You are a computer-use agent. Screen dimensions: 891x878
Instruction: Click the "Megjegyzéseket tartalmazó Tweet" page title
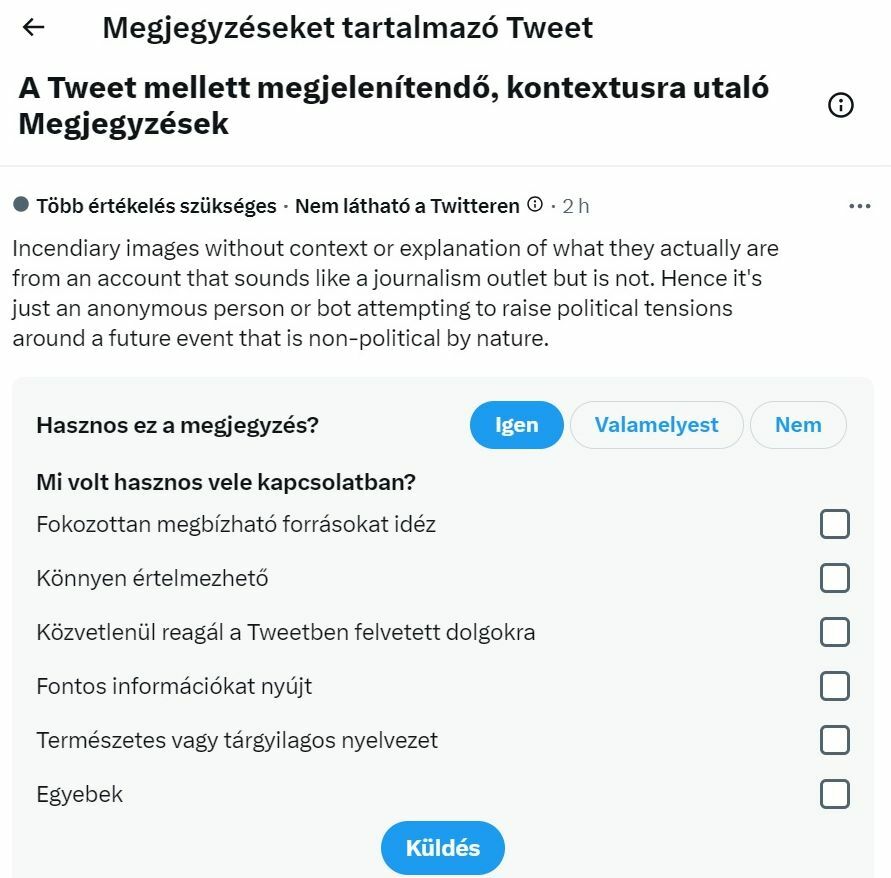click(x=347, y=28)
